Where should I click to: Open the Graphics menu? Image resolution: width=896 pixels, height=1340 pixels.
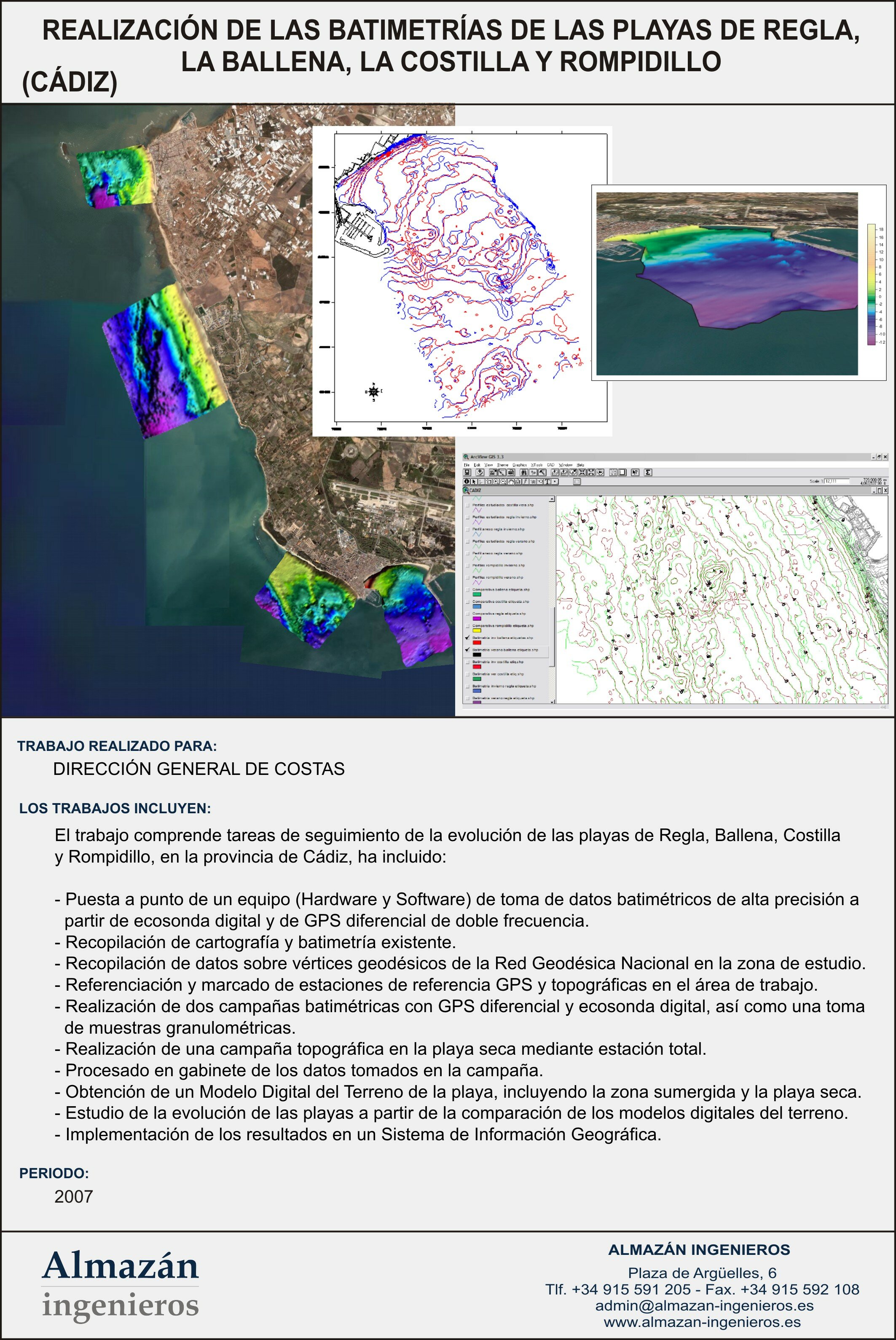click(x=520, y=465)
